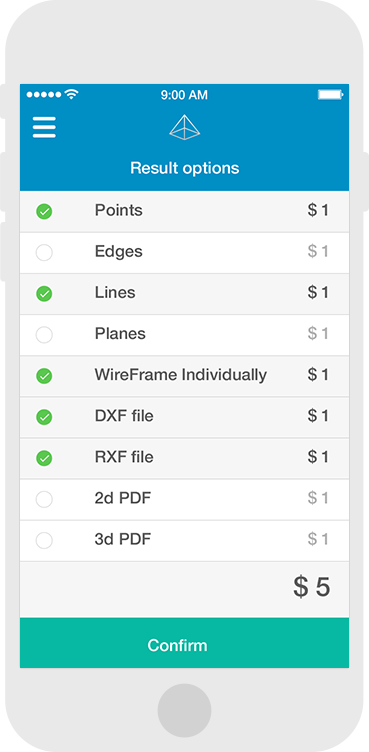Screen dimensions: 369x752
Task: Tap the phone home button
Action: pyautogui.click(x=184, y=710)
